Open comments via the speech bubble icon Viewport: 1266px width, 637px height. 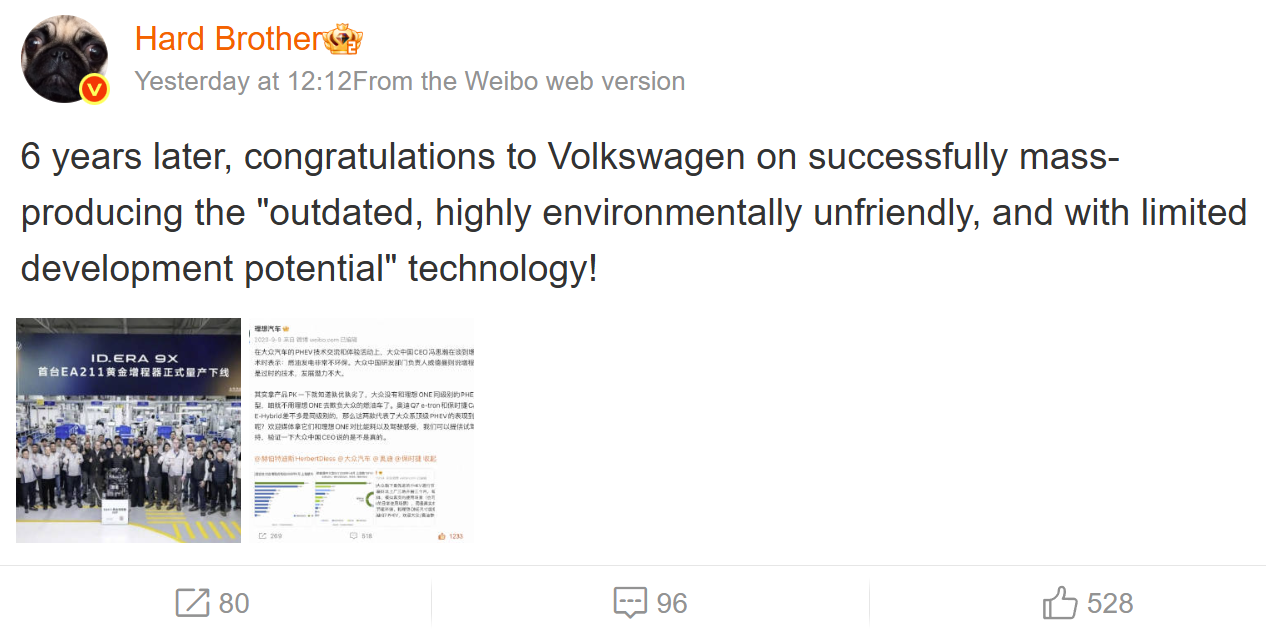[629, 603]
